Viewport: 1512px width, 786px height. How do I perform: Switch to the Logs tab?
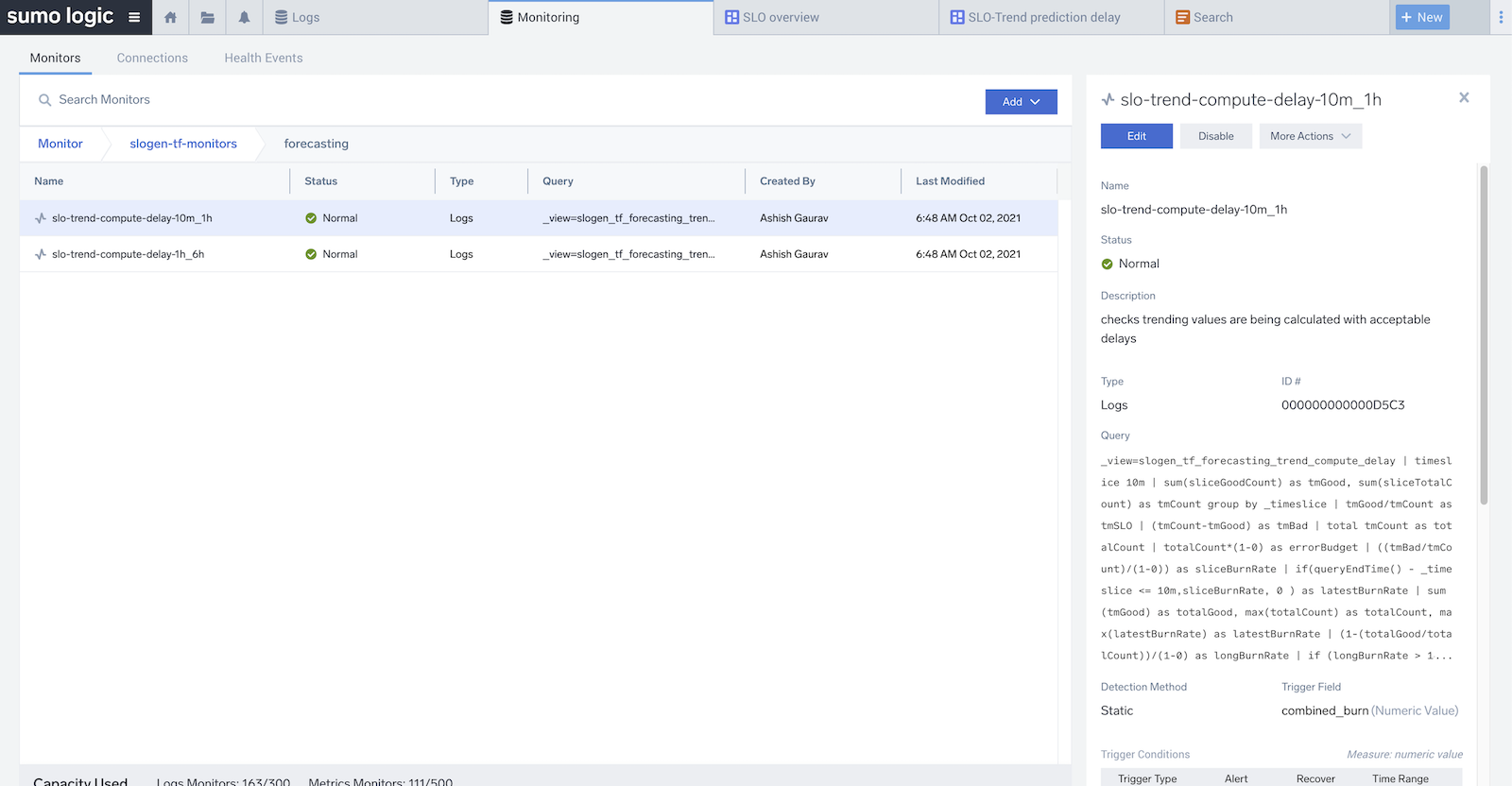(x=375, y=17)
